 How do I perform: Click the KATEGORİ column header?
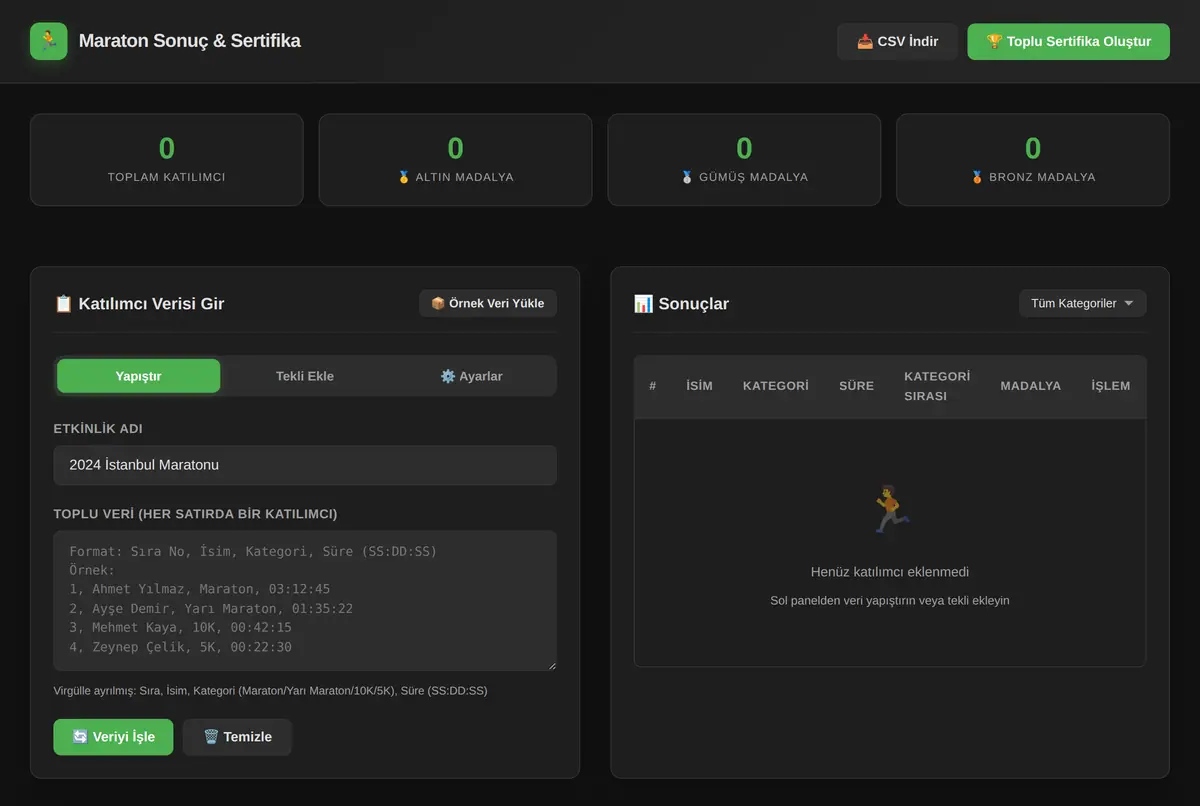(776, 386)
